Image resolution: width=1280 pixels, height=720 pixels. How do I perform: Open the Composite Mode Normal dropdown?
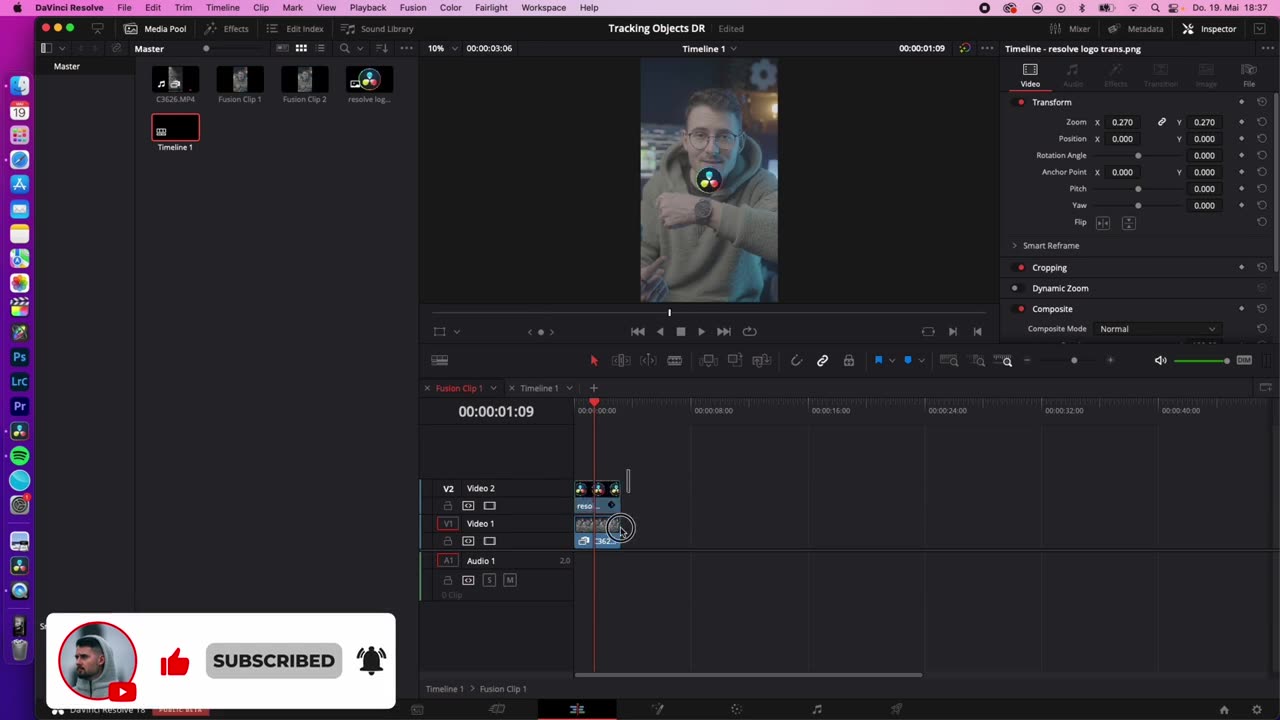(1158, 329)
